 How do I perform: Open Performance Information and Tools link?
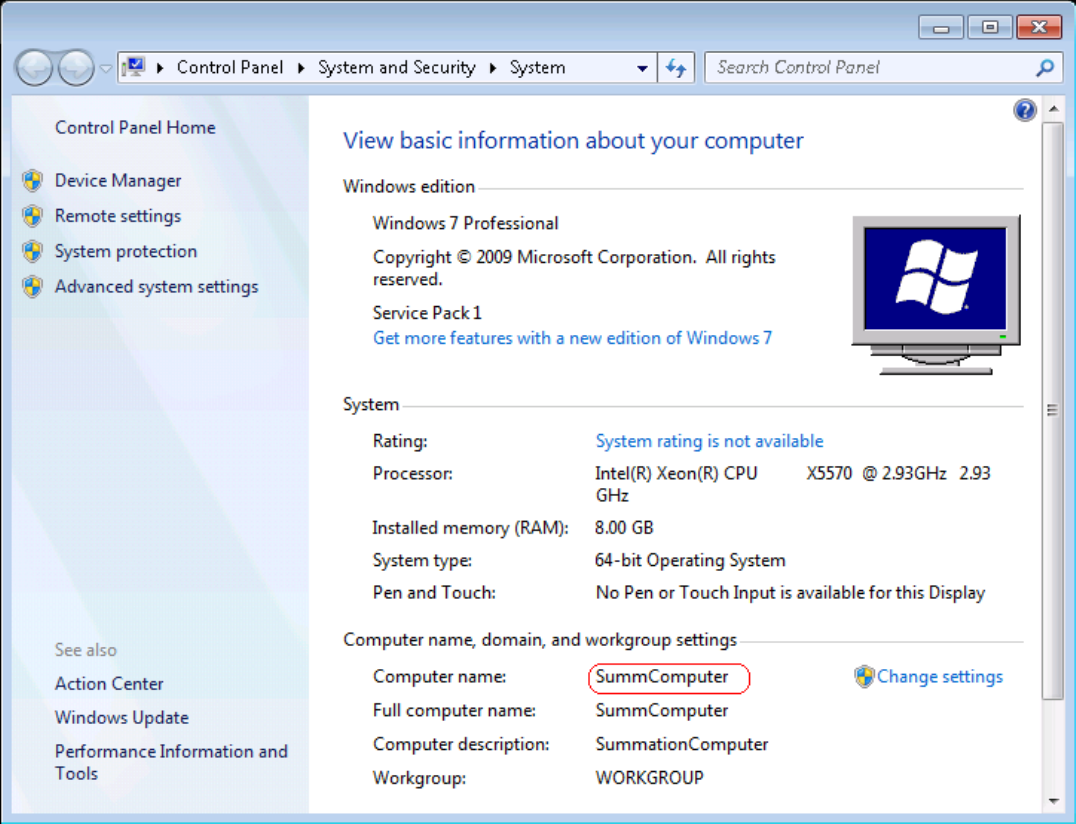click(x=171, y=762)
